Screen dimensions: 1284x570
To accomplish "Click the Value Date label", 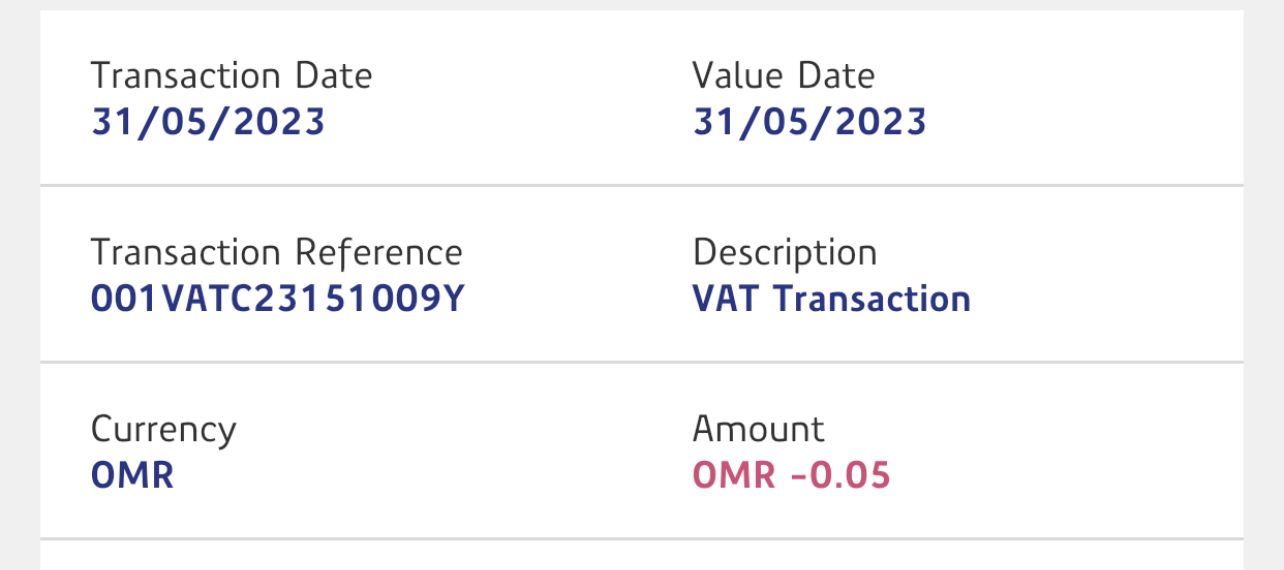I will (x=783, y=76).
